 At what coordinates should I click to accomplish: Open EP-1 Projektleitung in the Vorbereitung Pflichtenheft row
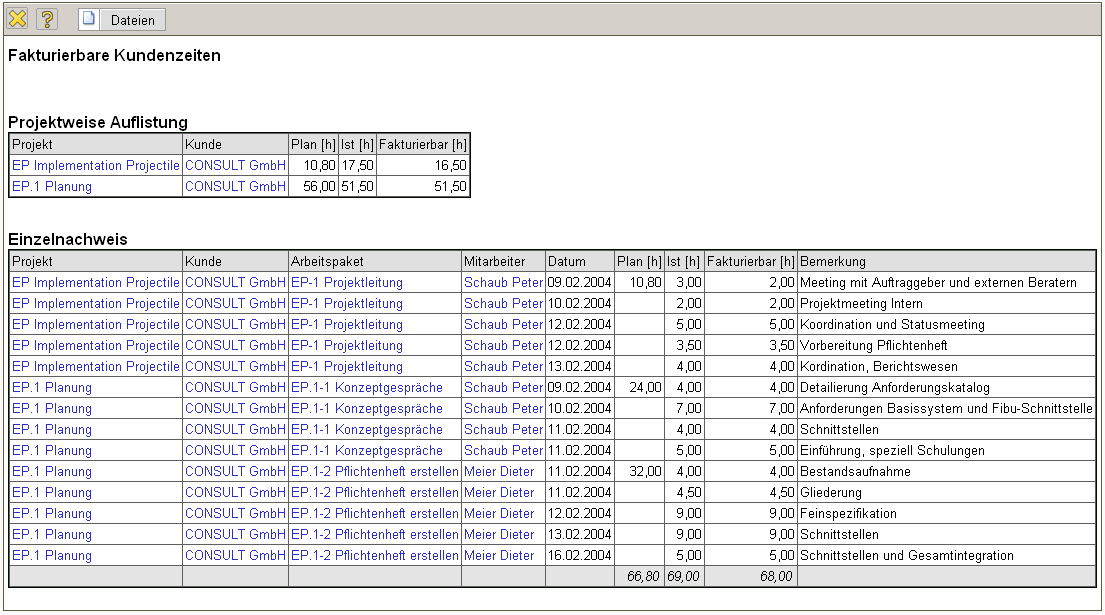[x=346, y=346]
